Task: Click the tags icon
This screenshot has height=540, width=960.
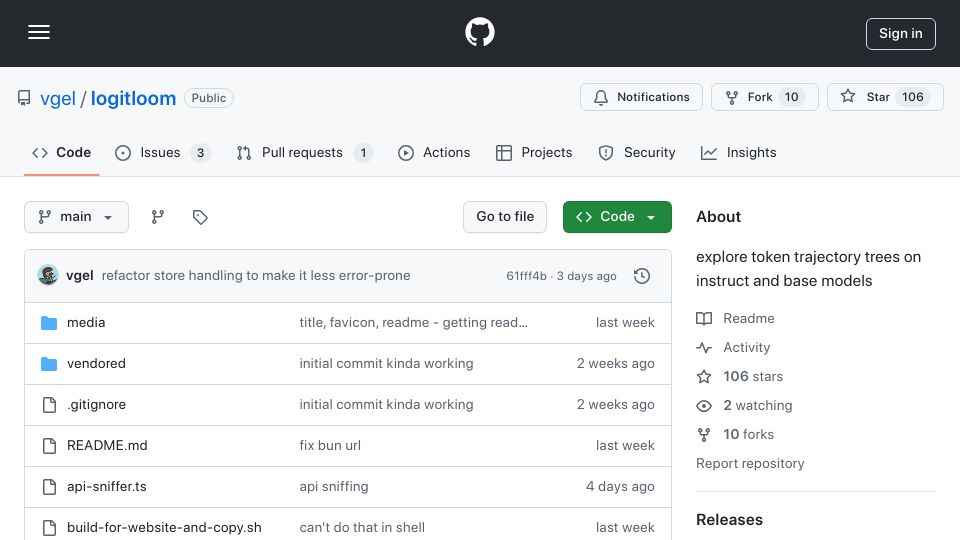Action: (200, 217)
